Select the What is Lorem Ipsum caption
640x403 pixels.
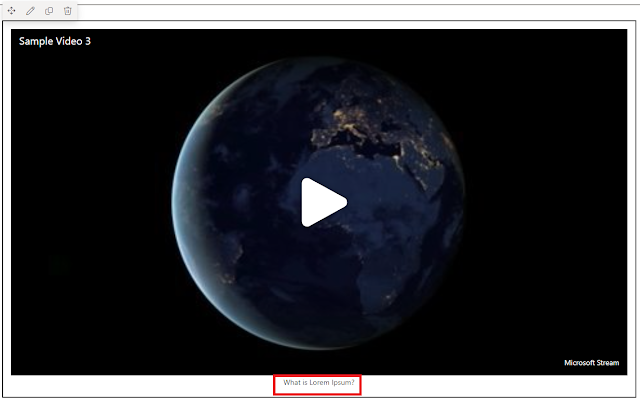click(319, 383)
